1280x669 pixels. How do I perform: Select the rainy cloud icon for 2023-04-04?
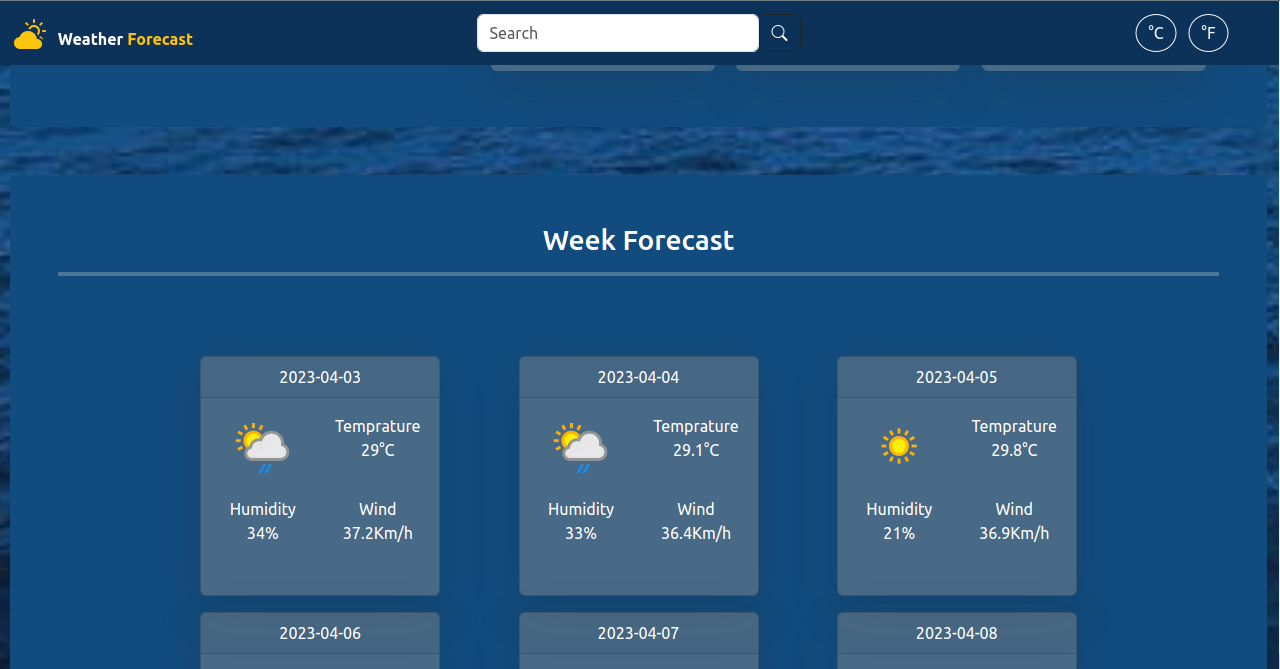(580, 446)
